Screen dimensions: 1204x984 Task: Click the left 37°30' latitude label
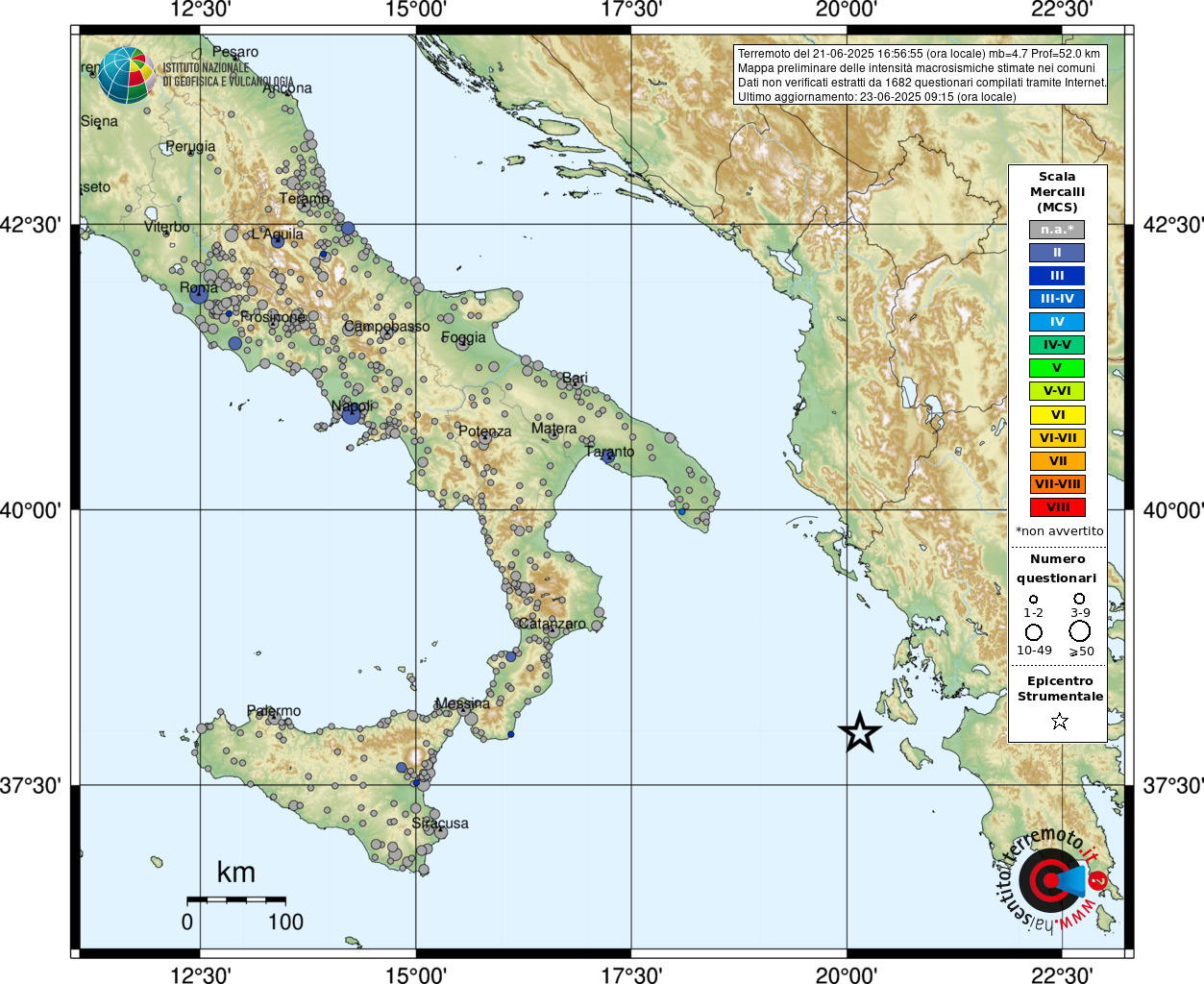pyautogui.click(x=30, y=786)
